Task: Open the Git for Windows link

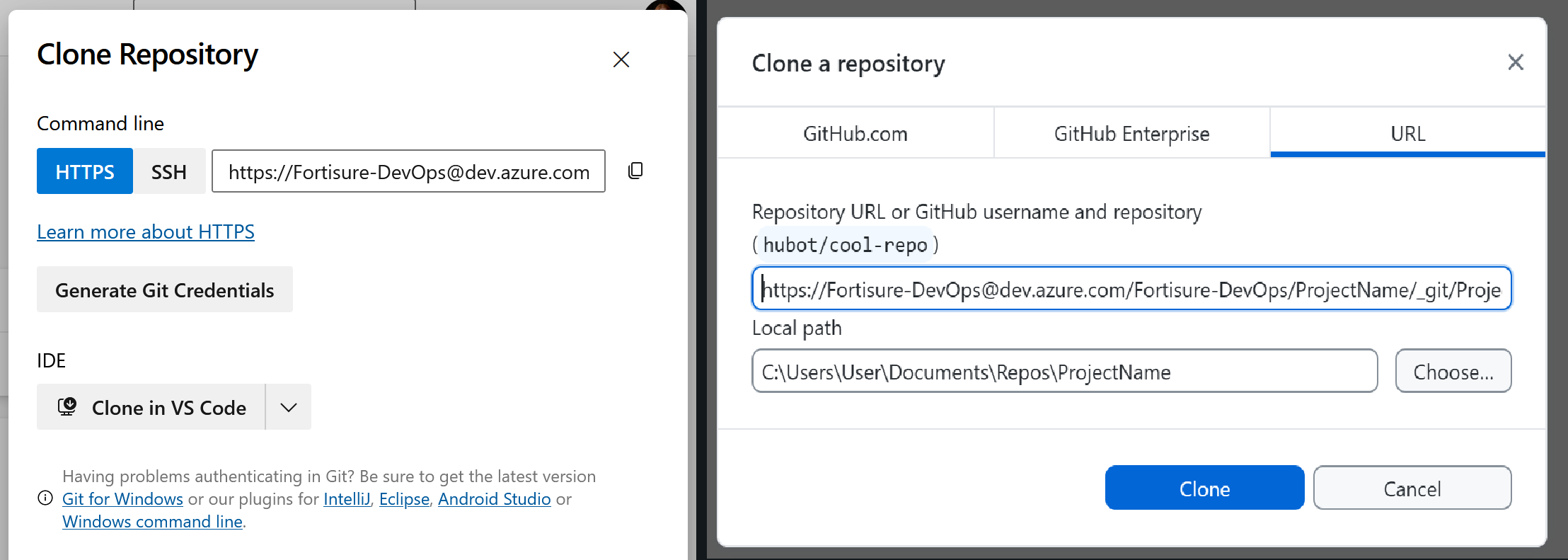Action: tap(122, 499)
